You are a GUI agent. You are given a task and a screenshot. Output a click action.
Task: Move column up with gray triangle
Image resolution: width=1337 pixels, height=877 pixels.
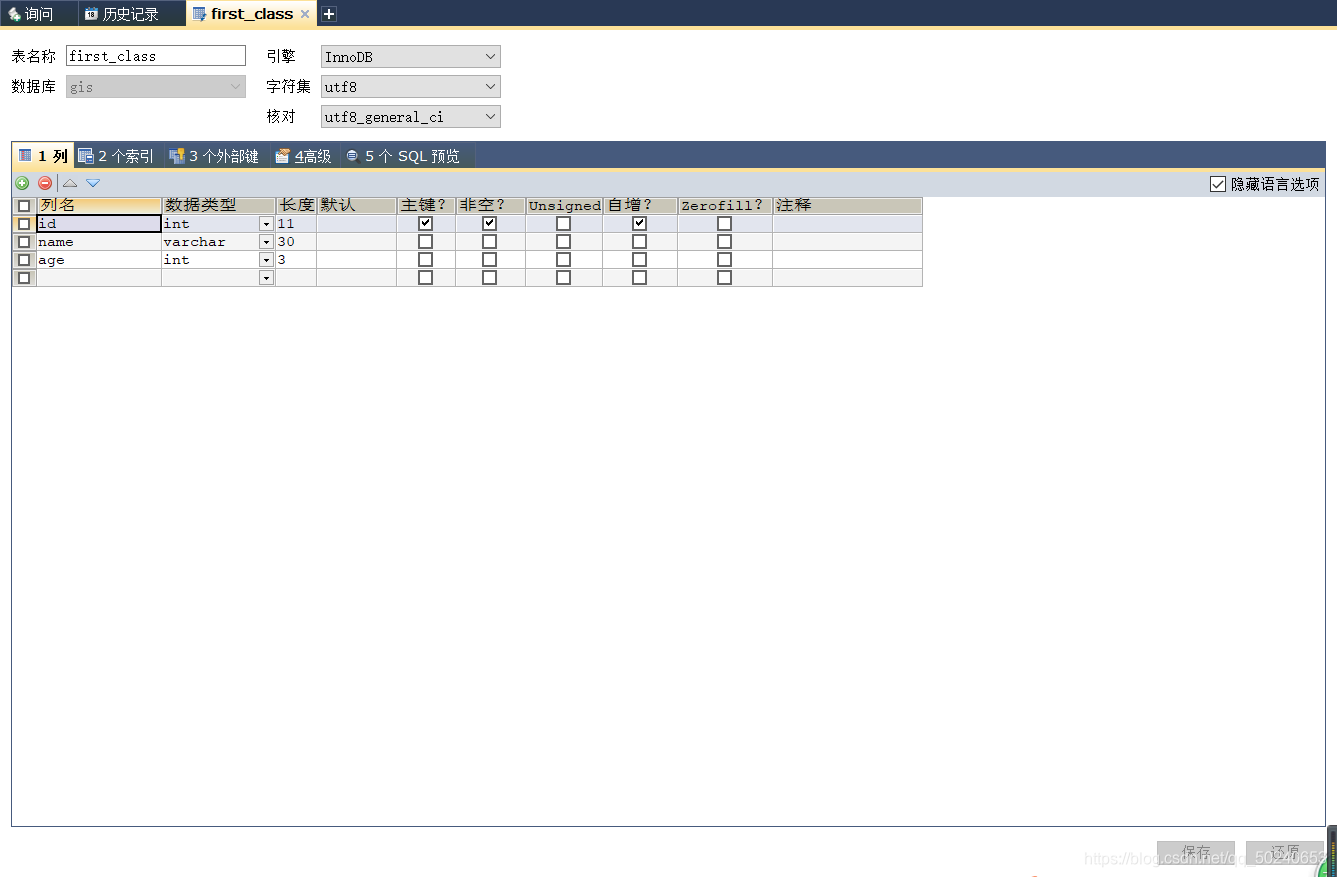click(x=70, y=183)
